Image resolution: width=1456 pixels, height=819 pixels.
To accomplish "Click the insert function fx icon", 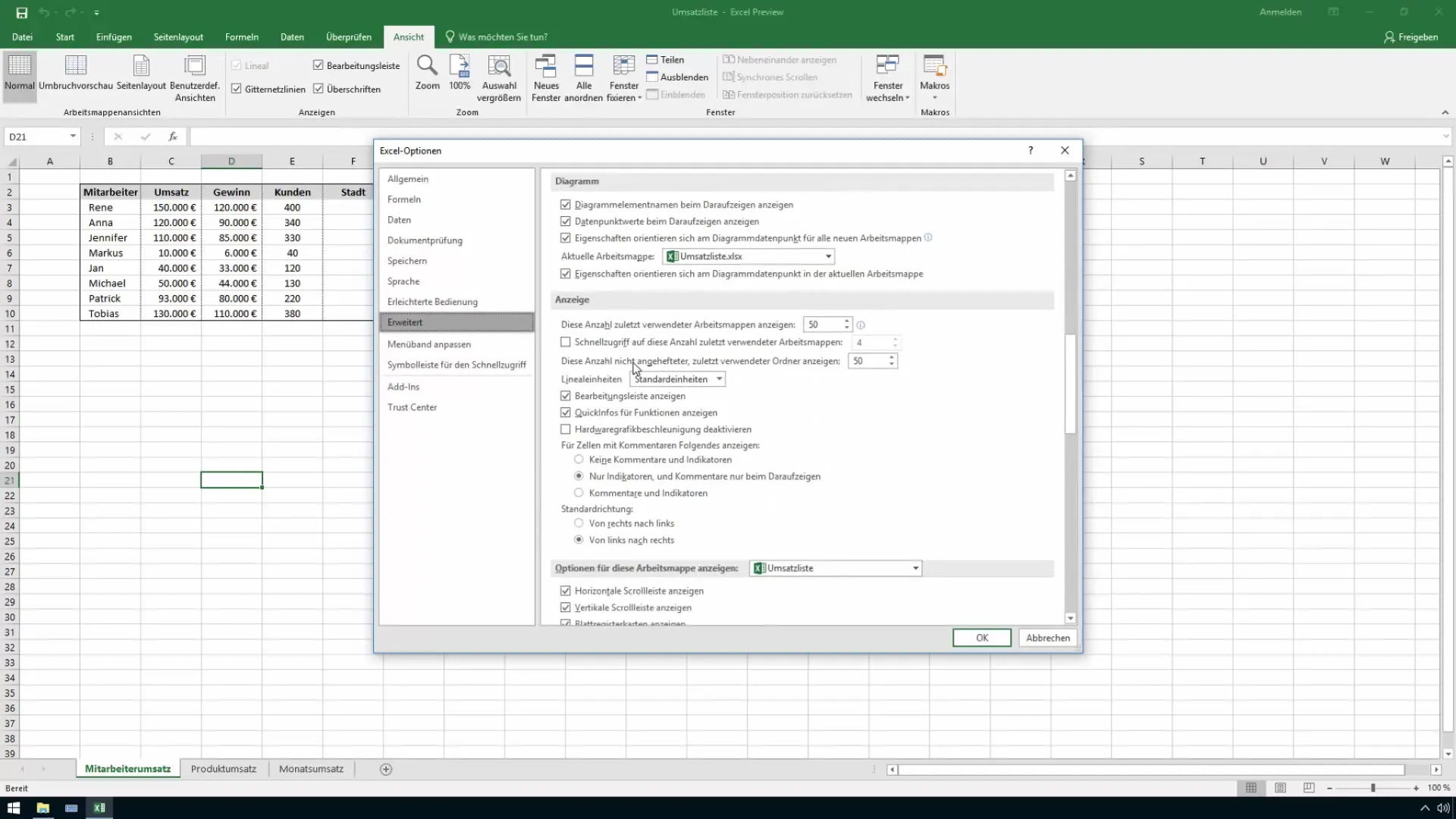I will [x=173, y=136].
